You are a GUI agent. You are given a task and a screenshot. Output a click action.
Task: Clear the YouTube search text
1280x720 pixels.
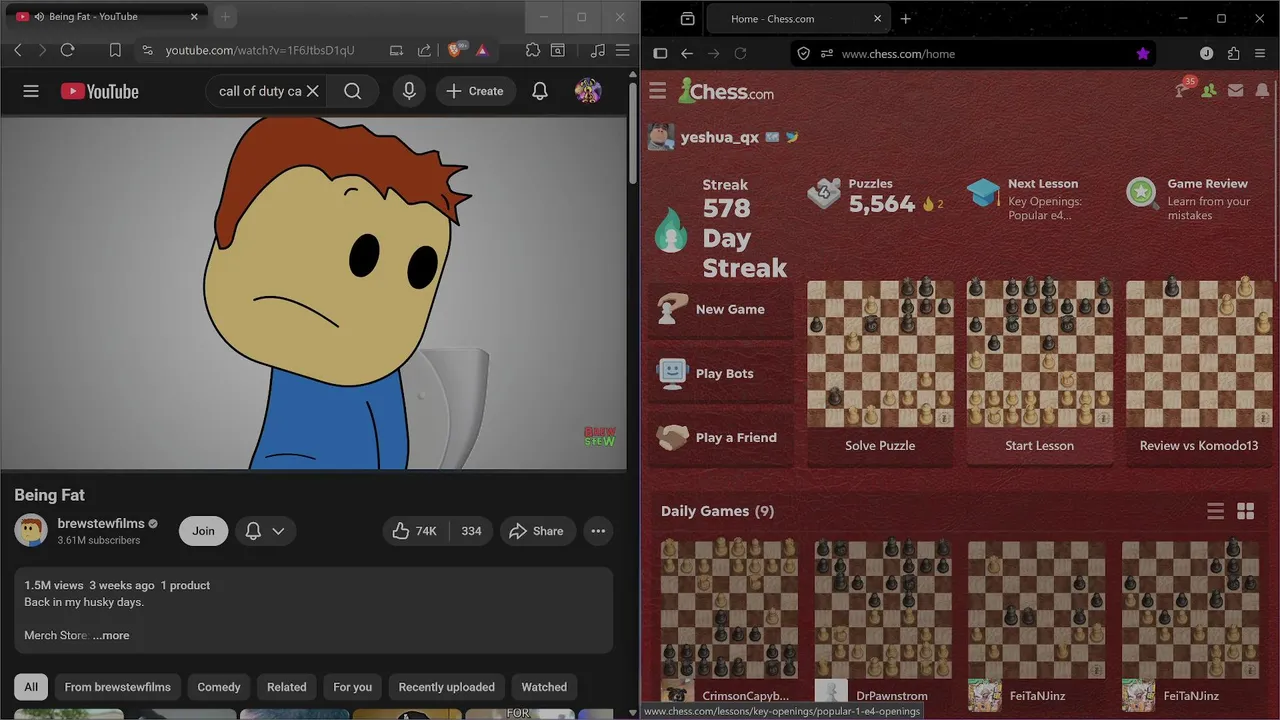click(x=313, y=91)
